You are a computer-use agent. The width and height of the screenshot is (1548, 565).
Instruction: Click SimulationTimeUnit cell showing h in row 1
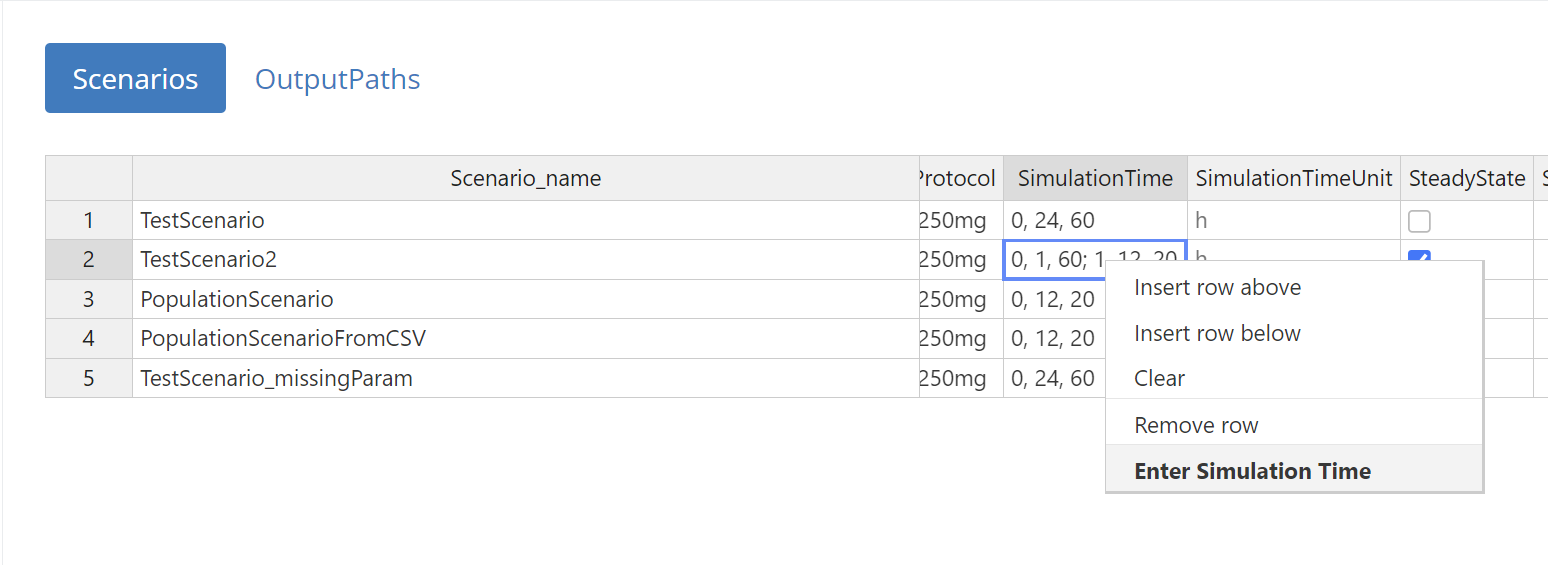click(x=1294, y=220)
